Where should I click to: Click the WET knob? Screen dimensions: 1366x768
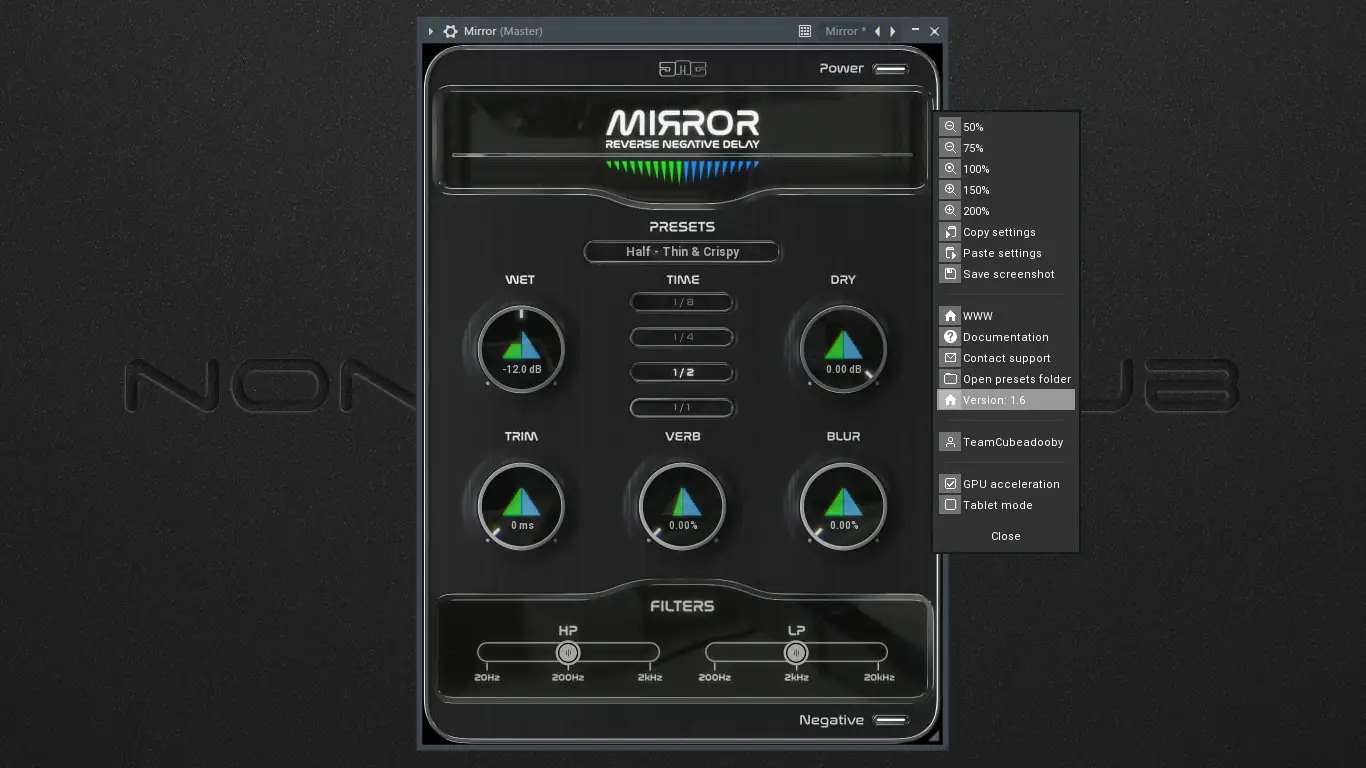click(521, 349)
